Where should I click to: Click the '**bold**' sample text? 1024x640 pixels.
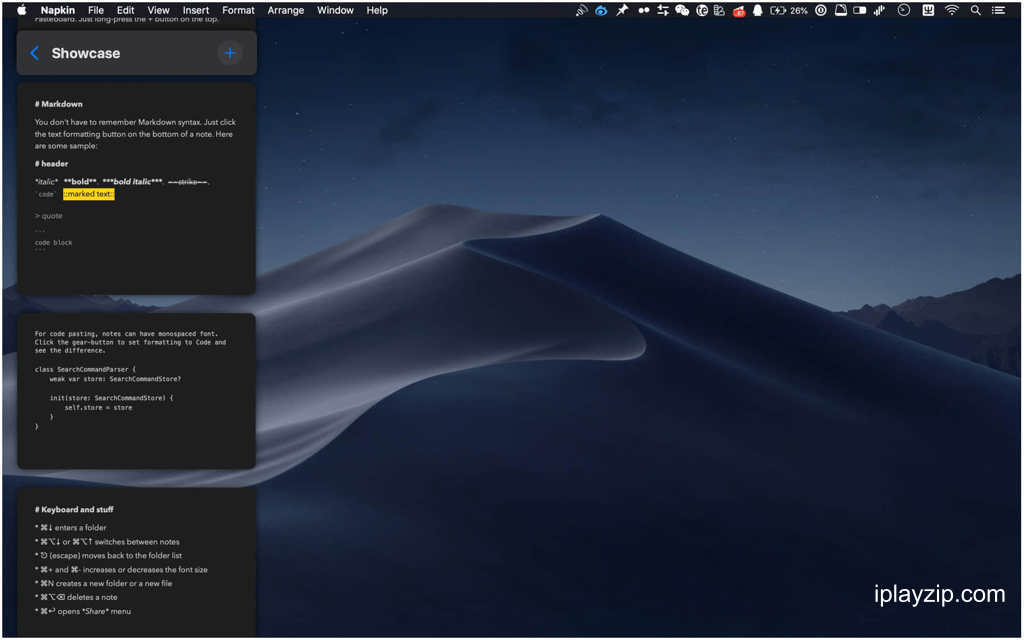80,182
